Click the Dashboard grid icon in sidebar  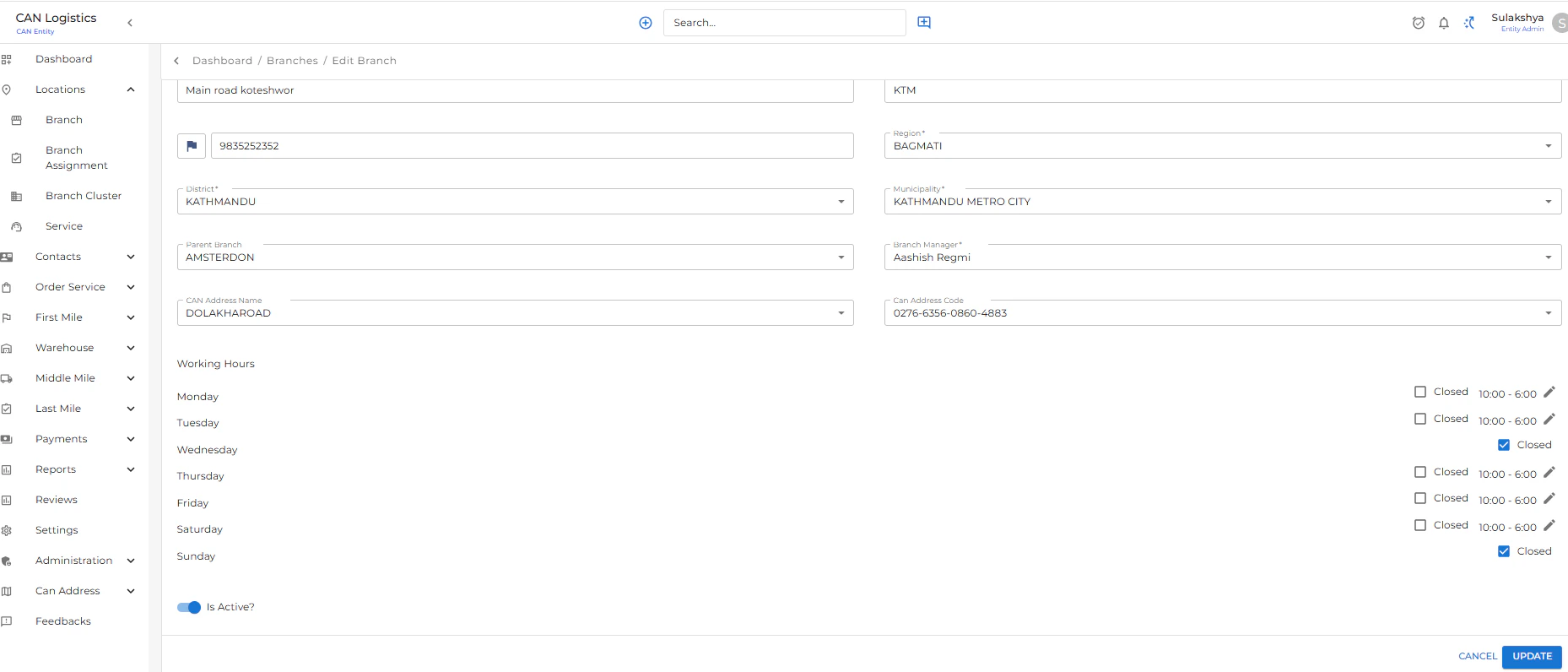click(x=7, y=59)
